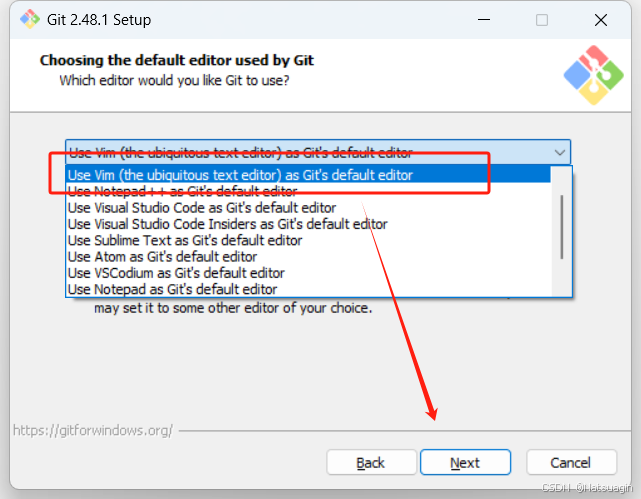Minimize the Git Setup window
641x499 pixels.
point(484,20)
